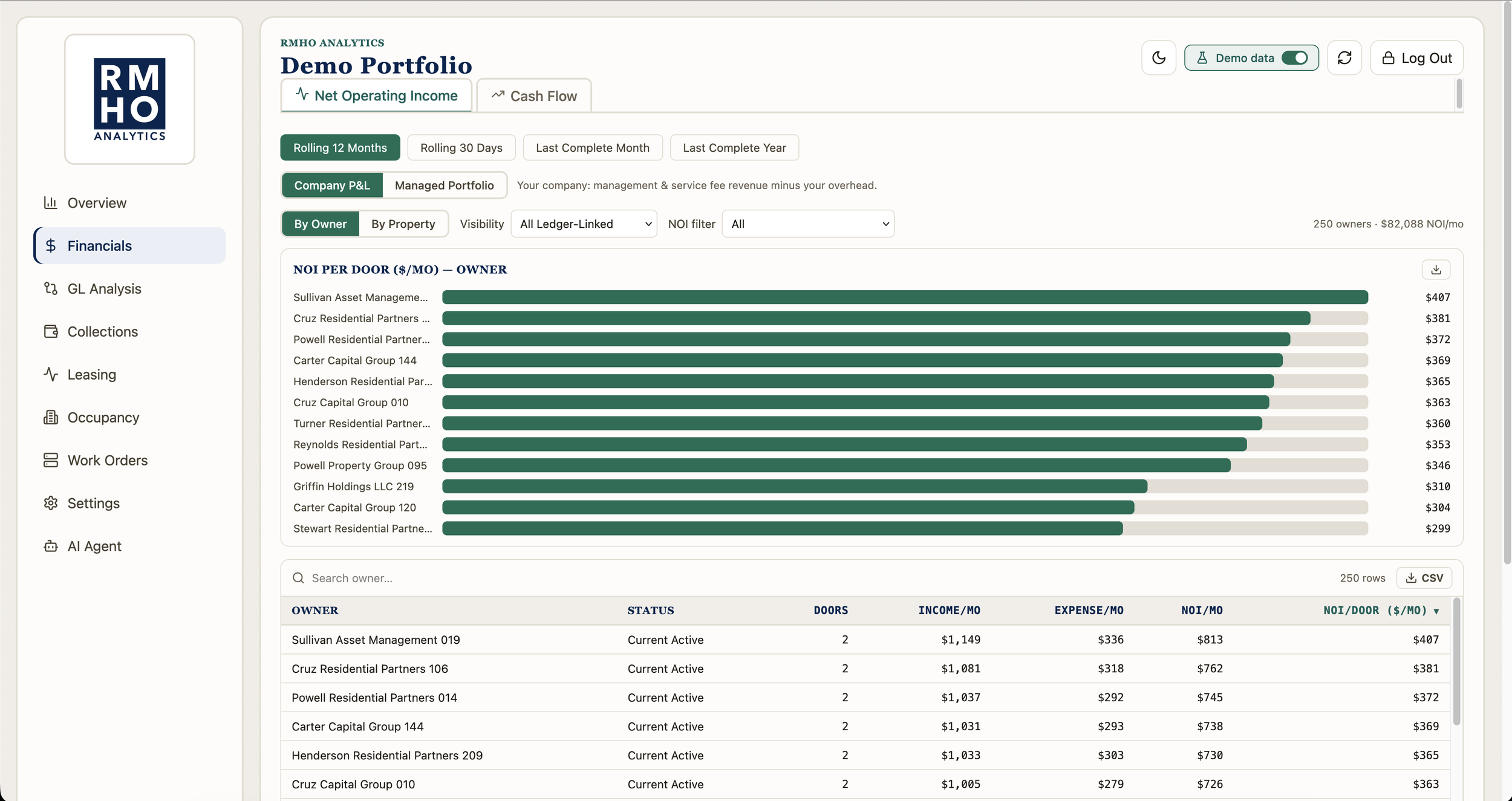Export table with CSV button

1424,579
